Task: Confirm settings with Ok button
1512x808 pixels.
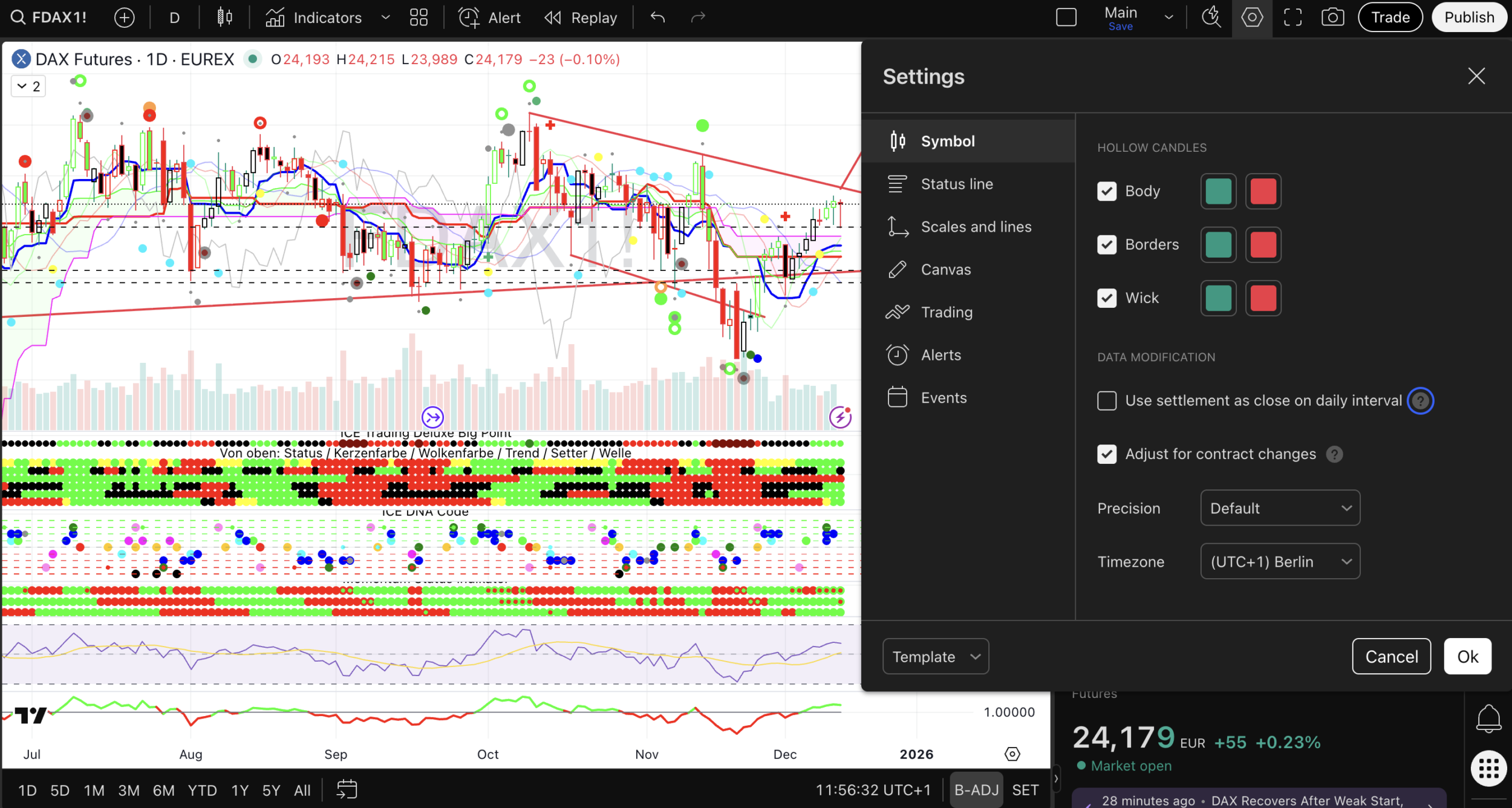Action: click(1467, 656)
